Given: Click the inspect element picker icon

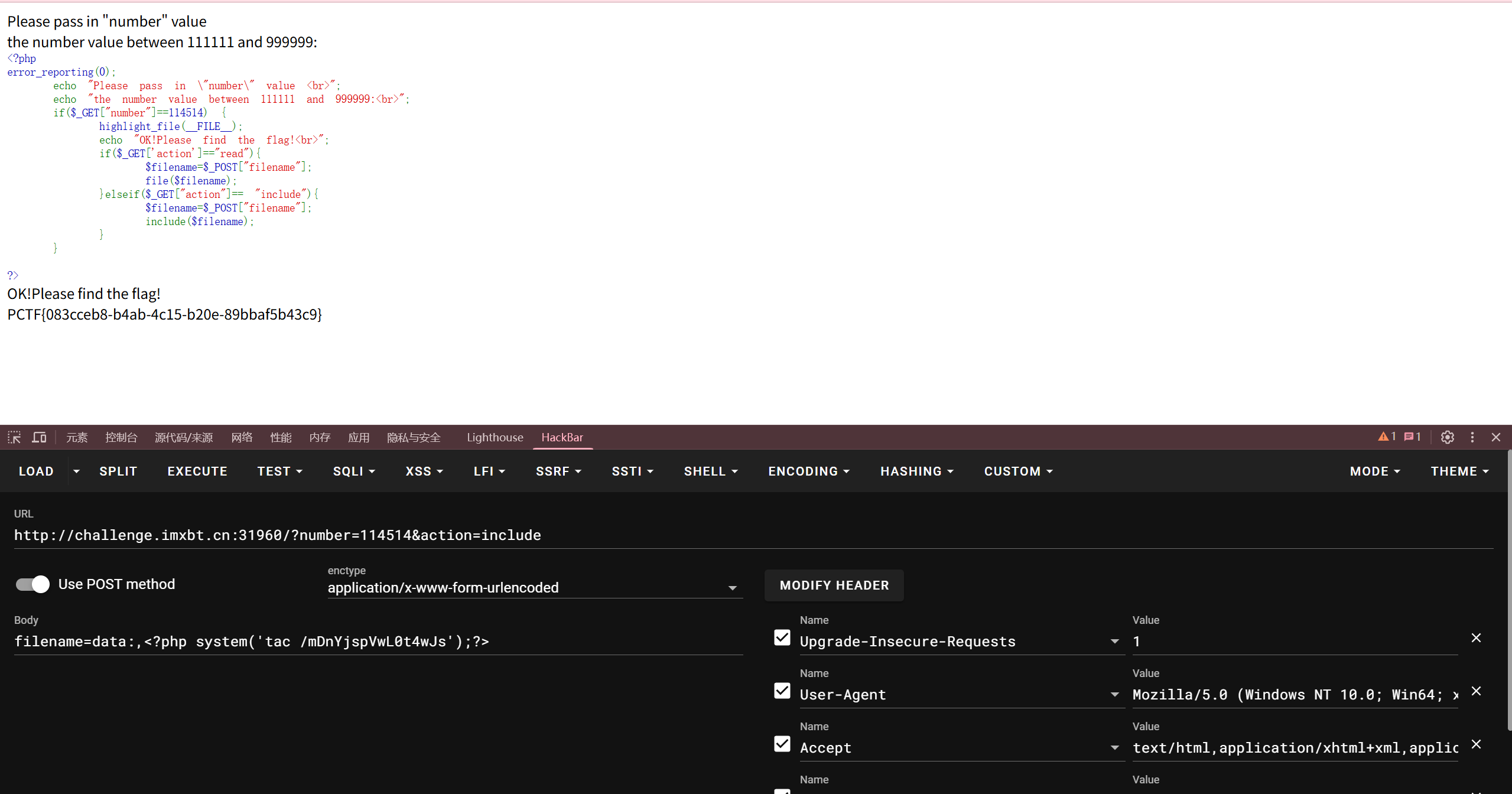Looking at the screenshot, I should pyautogui.click(x=14, y=437).
